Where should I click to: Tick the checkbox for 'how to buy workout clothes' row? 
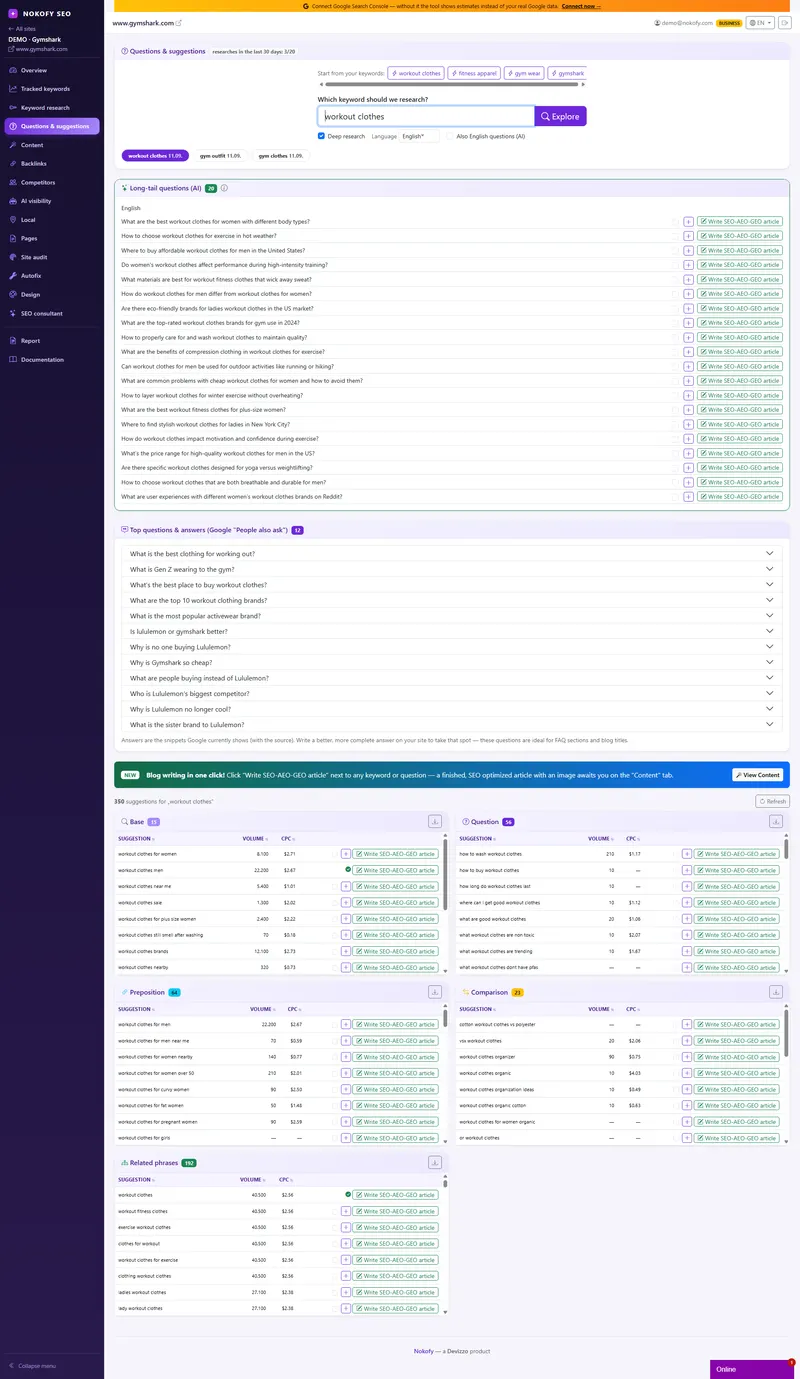pyautogui.click(x=676, y=870)
